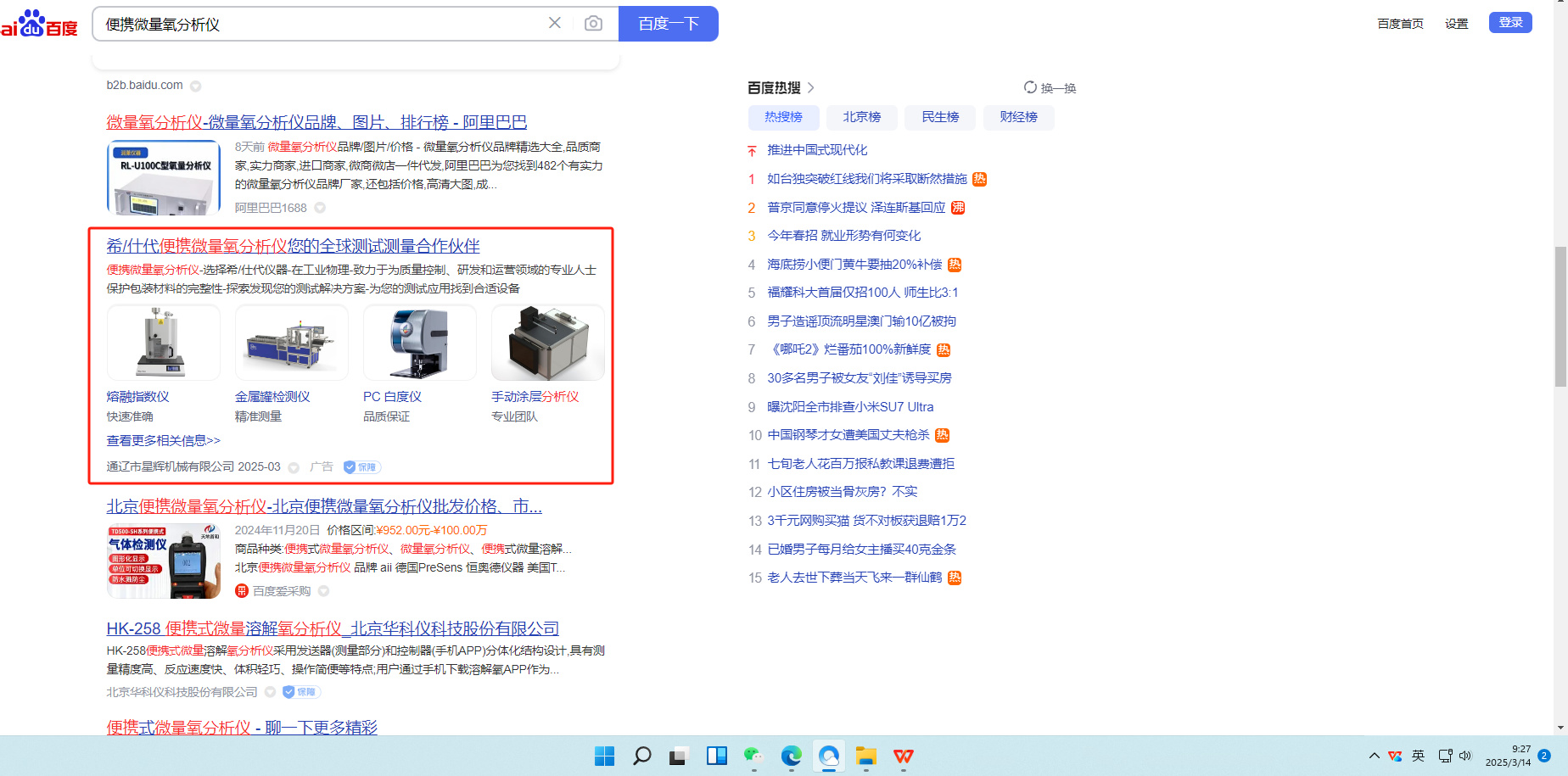Click the page vertical scrollbar thumb
Viewport: 1568px width, 776px height.
click(x=1560, y=315)
